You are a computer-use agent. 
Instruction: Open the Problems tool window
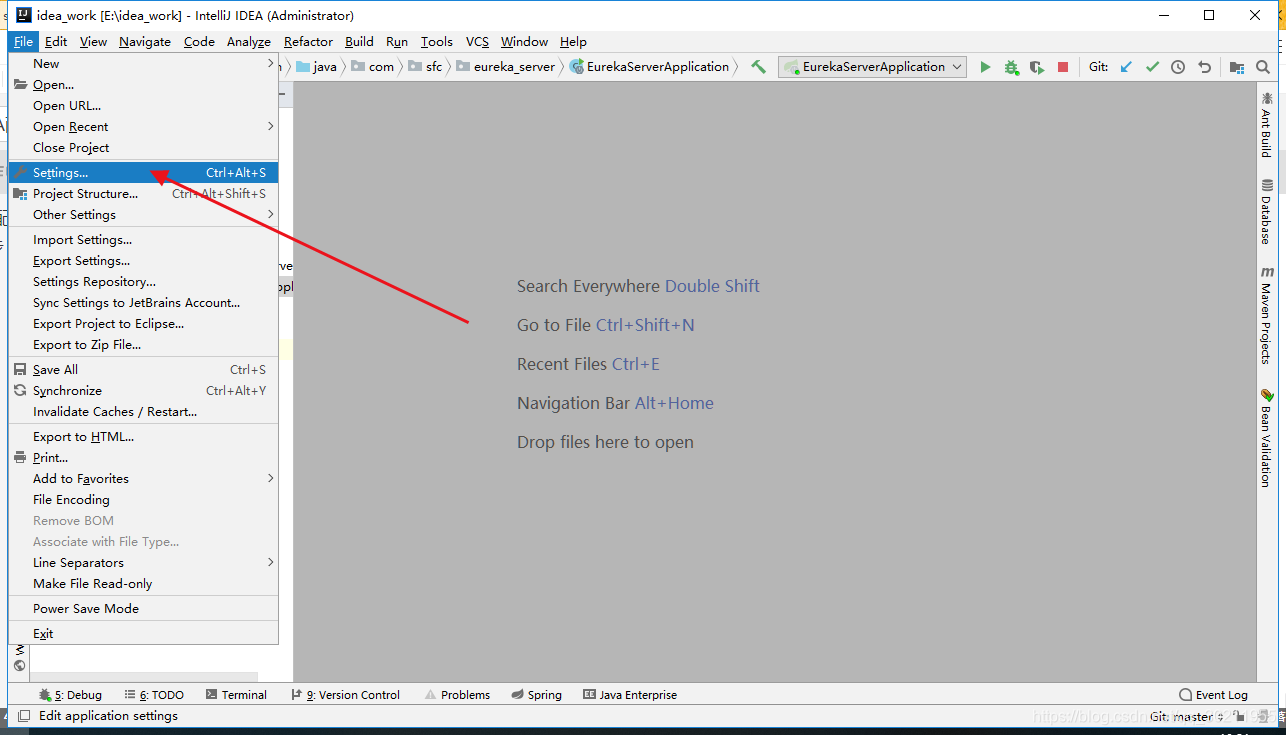pos(457,695)
